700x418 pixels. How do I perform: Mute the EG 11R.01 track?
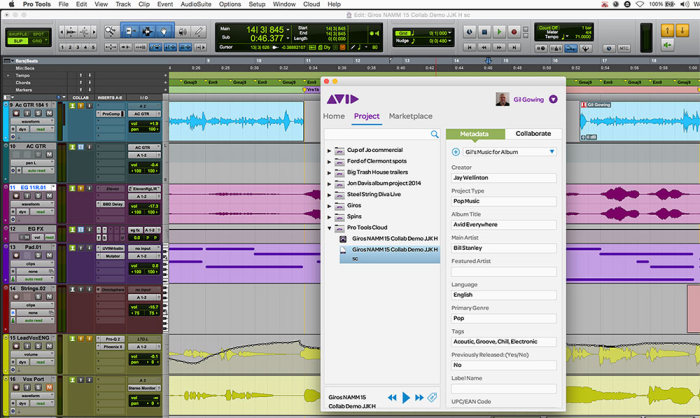point(49,196)
